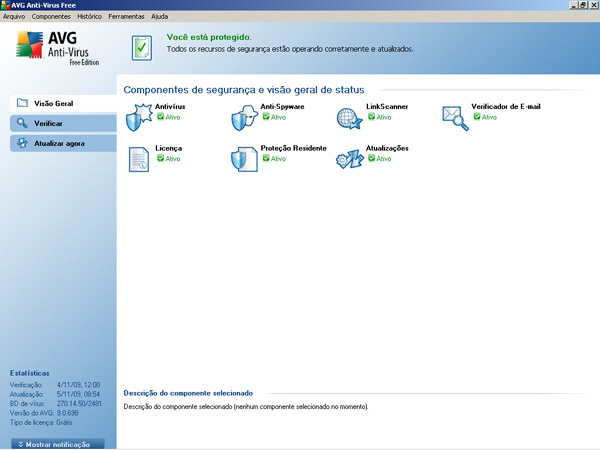Minimize the AVG window
The height and width of the screenshot is (450, 600).
click(573, 5)
